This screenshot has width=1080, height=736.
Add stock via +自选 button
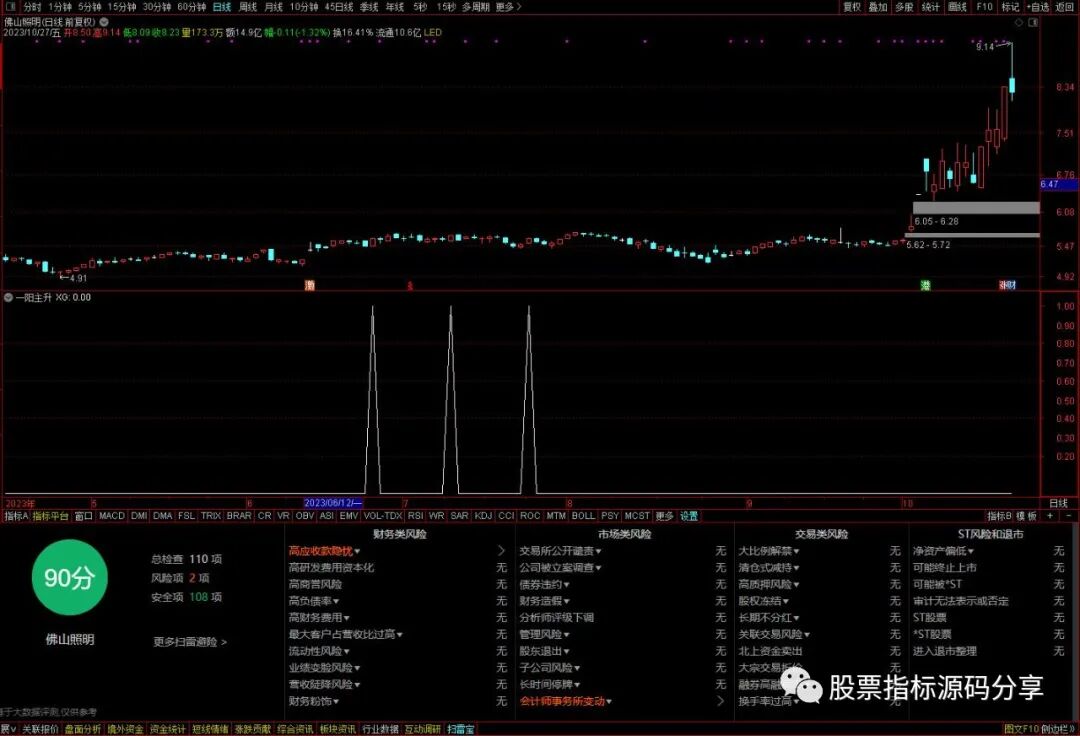(1038, 7)
